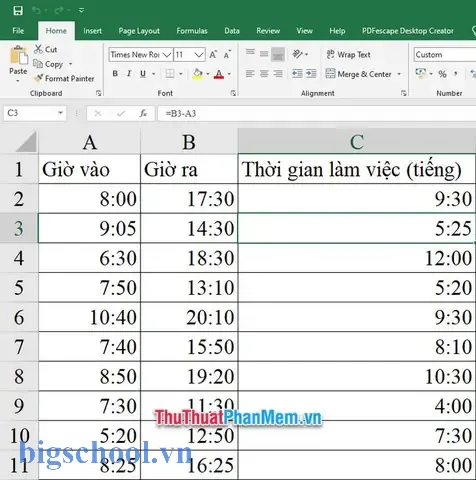Open the File menu
The width and height of the screenshot is (476, 480).
[18, 31]
